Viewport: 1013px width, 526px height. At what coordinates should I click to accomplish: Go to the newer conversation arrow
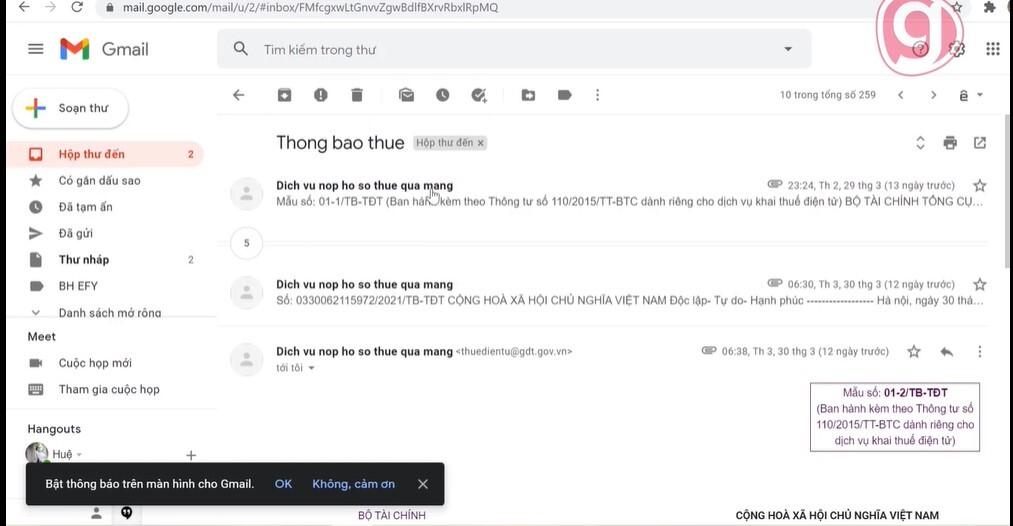click(901, 96)
